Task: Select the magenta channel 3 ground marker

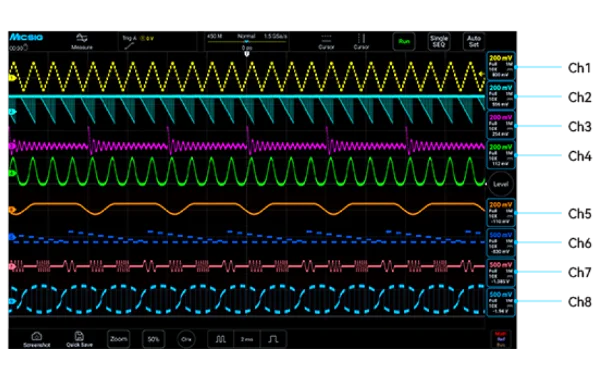Action: [12, 146]
